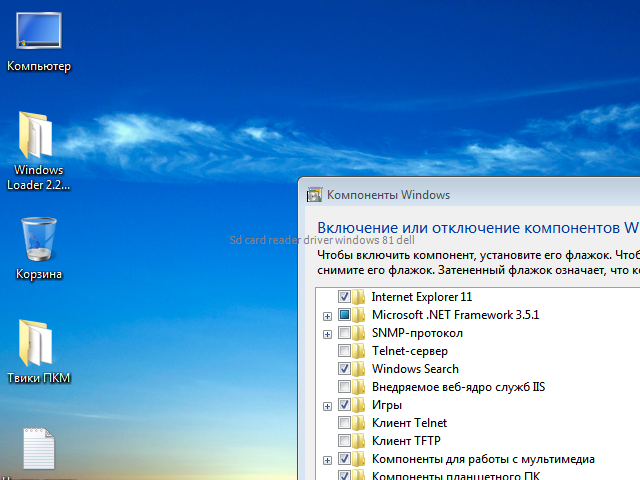The height and width of the screenshot is (480, 640).
Task: Expand the Microsoft .NET Framework 3.5.1 node
Action: [327, 316]
